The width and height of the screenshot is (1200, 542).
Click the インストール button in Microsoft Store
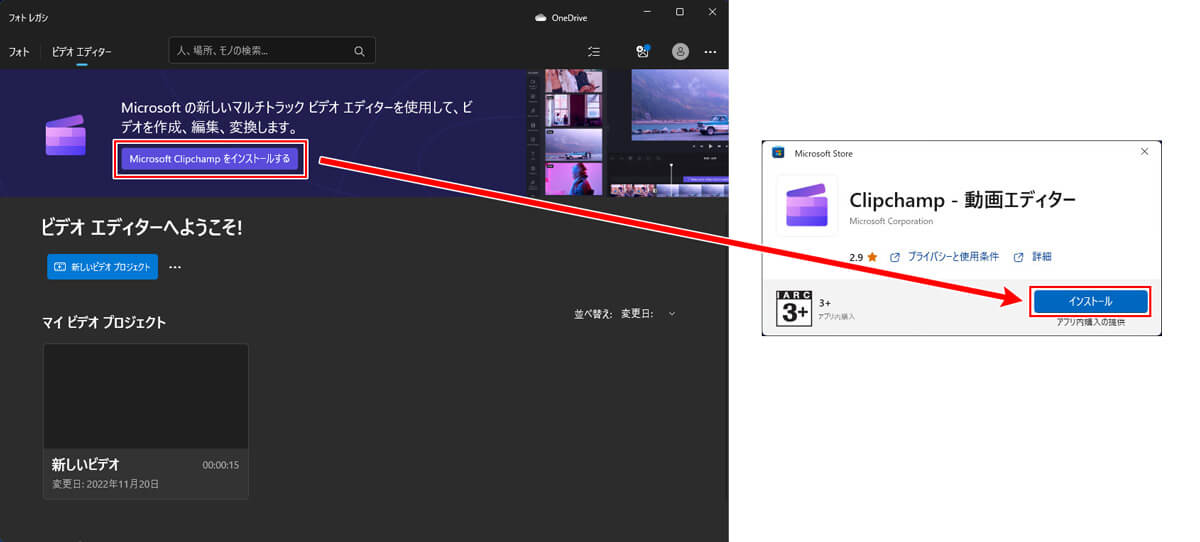pyautogui.click(x=1090, y=301)
